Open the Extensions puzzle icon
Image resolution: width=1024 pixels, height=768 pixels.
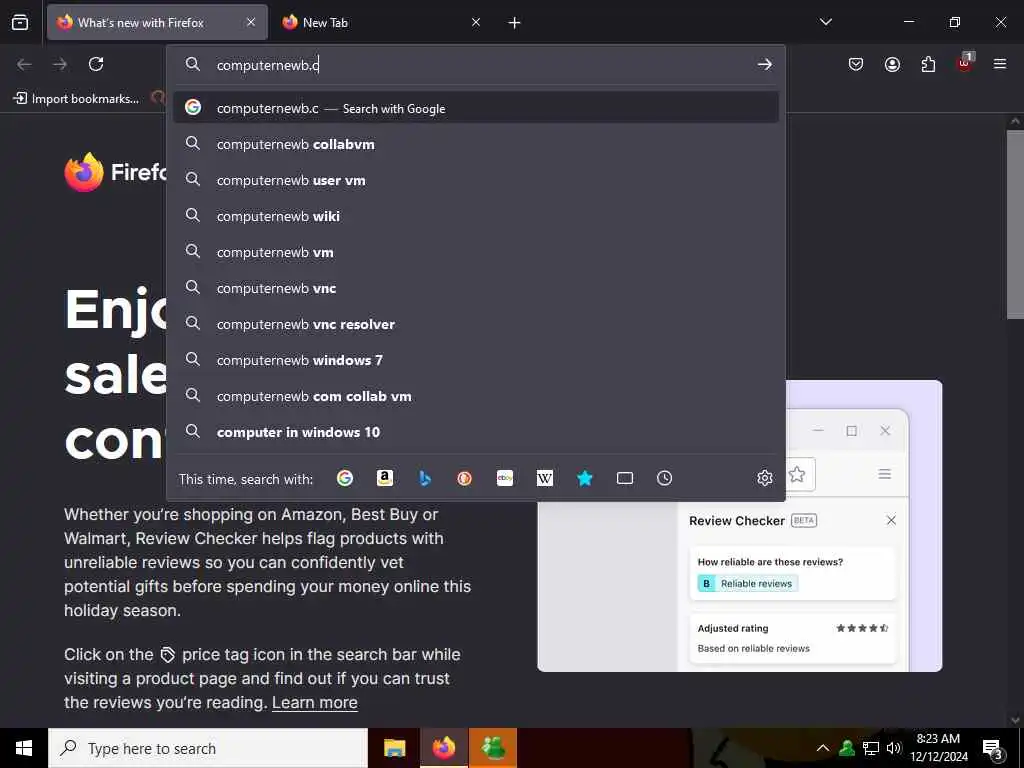coord(928,64)
